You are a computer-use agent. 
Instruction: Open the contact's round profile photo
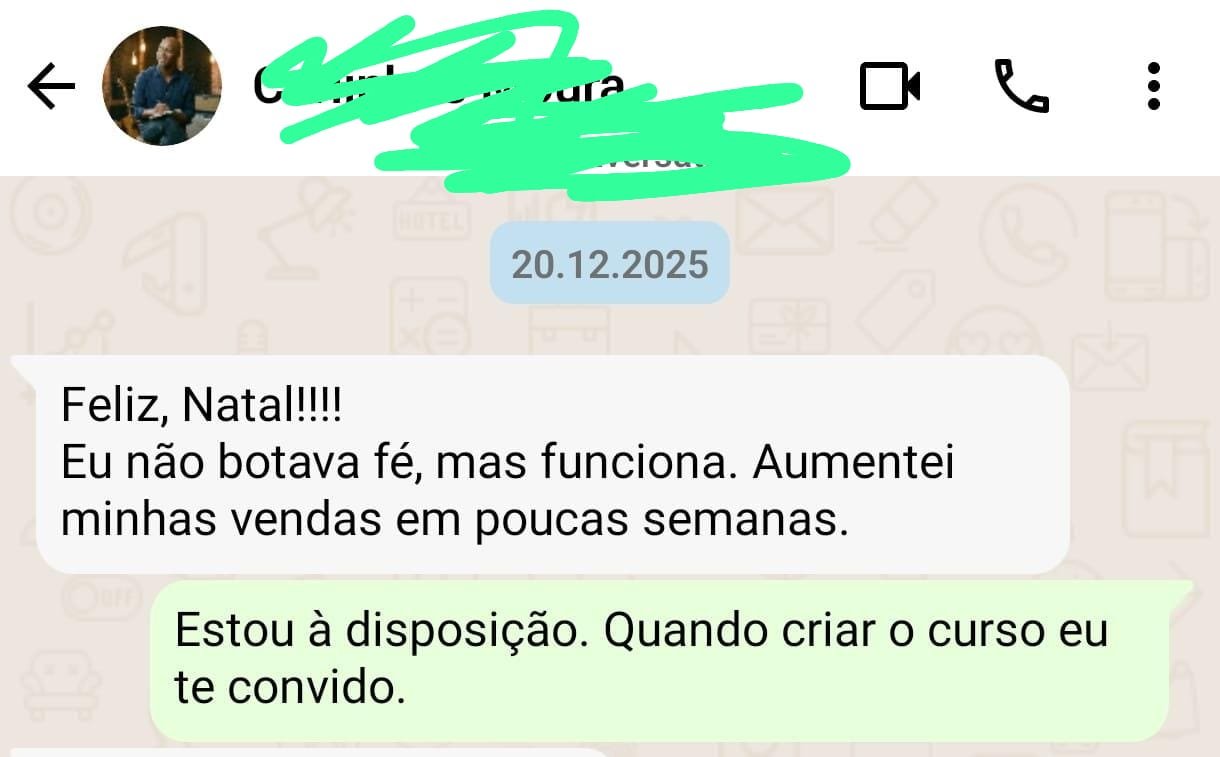pyautogui.click(x=162, y=87)
